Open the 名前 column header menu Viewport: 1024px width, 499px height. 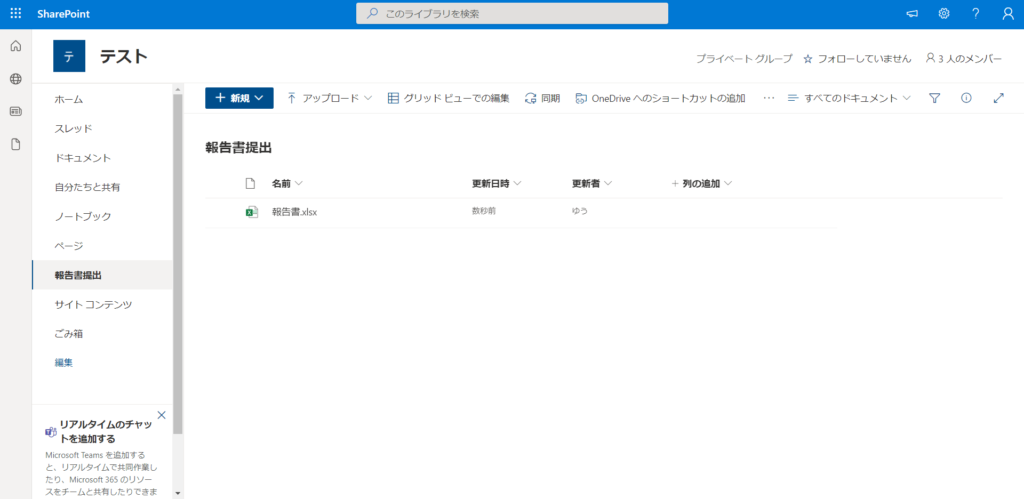pyautogui.click(x=287, y=184)
